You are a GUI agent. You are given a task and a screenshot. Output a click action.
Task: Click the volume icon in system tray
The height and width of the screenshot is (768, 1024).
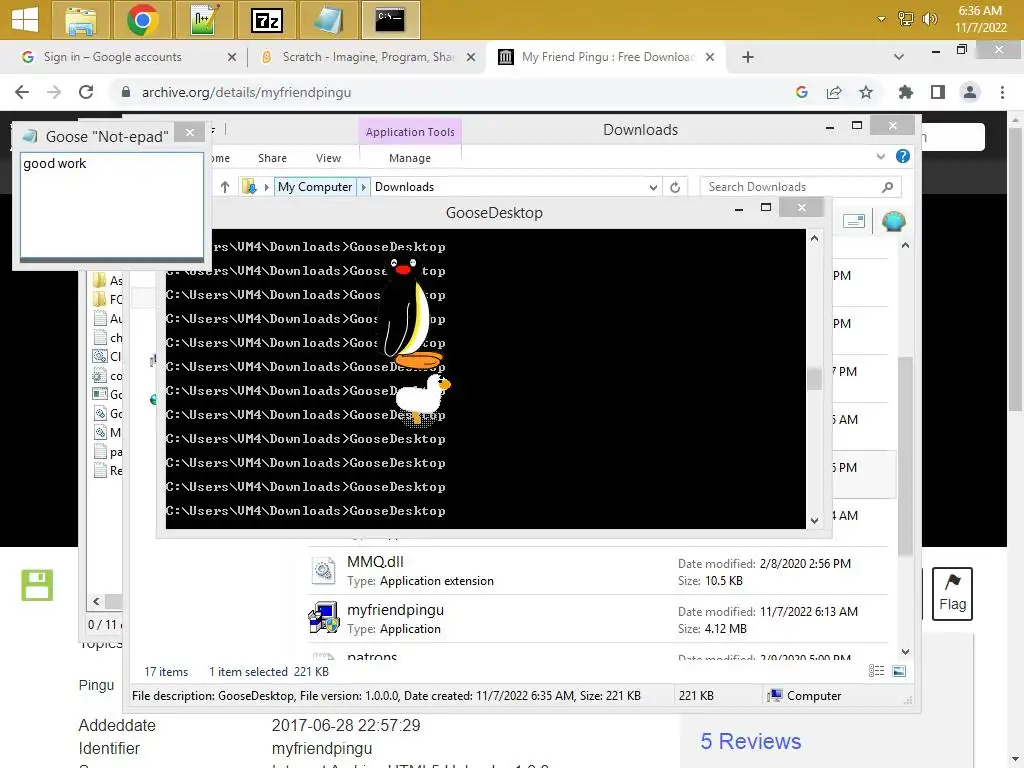pyautogui.click(x=929, y=19)
